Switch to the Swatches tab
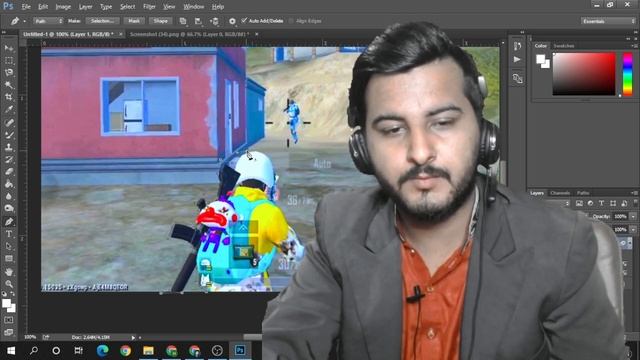Viewport: 640px width, 360px height. [x=564, y=46]
